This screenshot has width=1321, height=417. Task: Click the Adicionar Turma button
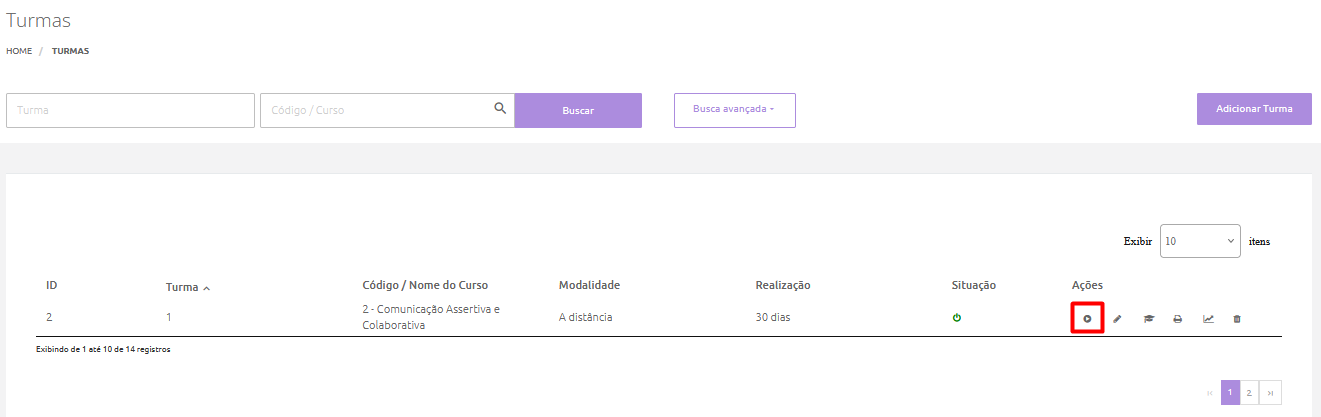(x=1254, y=108)
